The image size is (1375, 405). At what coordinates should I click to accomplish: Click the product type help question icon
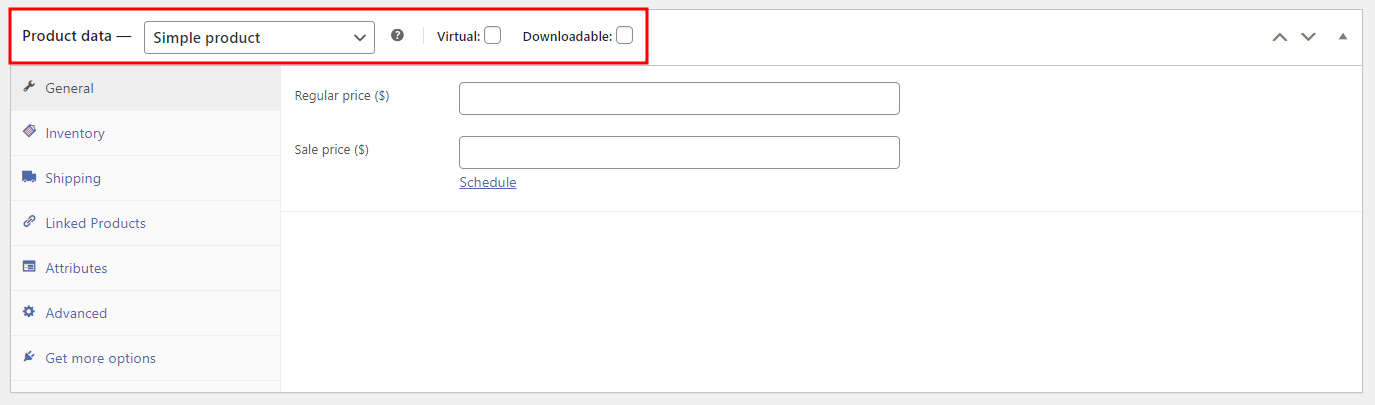pyautogui.click(x=397, y=36)
